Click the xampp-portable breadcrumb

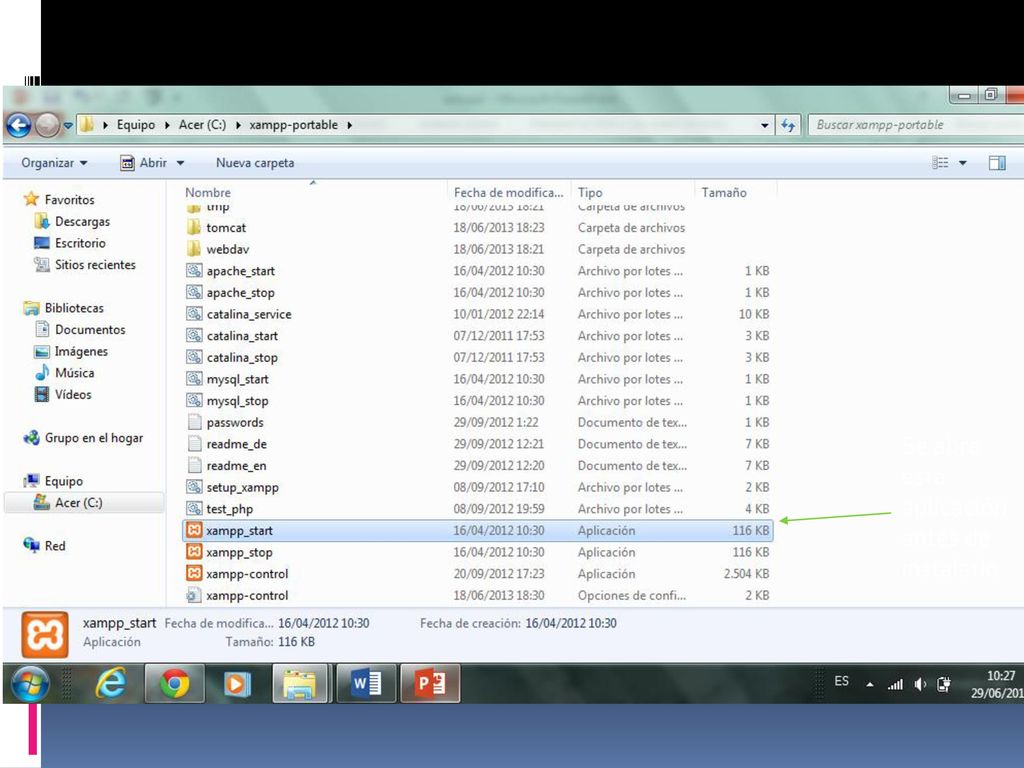[x=294, y=125]
